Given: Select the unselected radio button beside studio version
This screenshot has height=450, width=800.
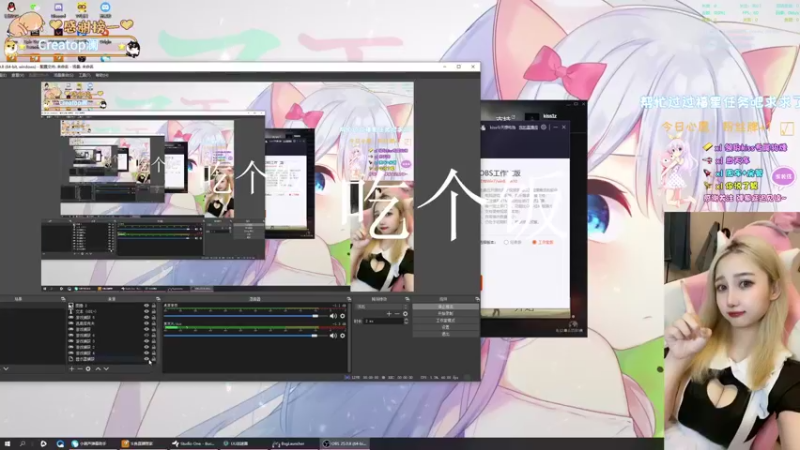Looking at the screenshot, I should [506, 242].
